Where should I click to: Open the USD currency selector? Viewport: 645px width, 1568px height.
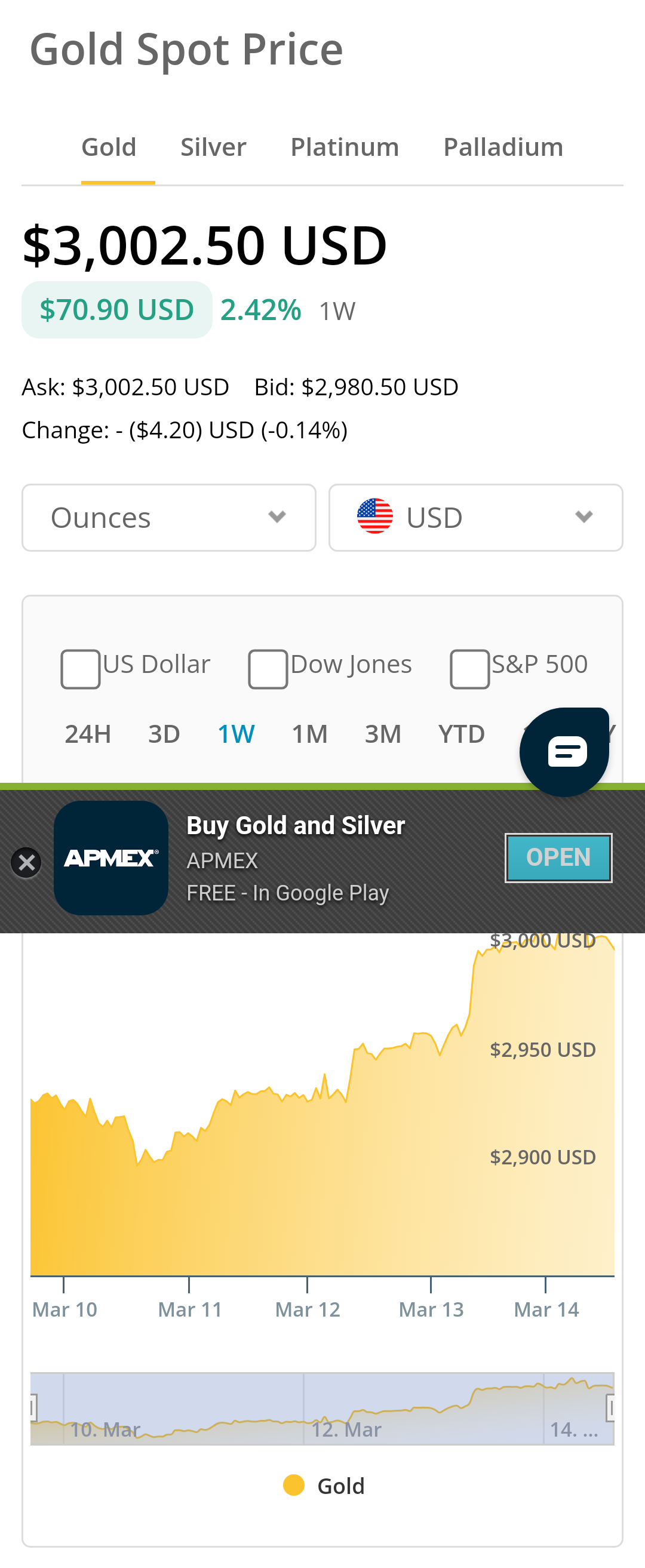[x=475, y=517]
